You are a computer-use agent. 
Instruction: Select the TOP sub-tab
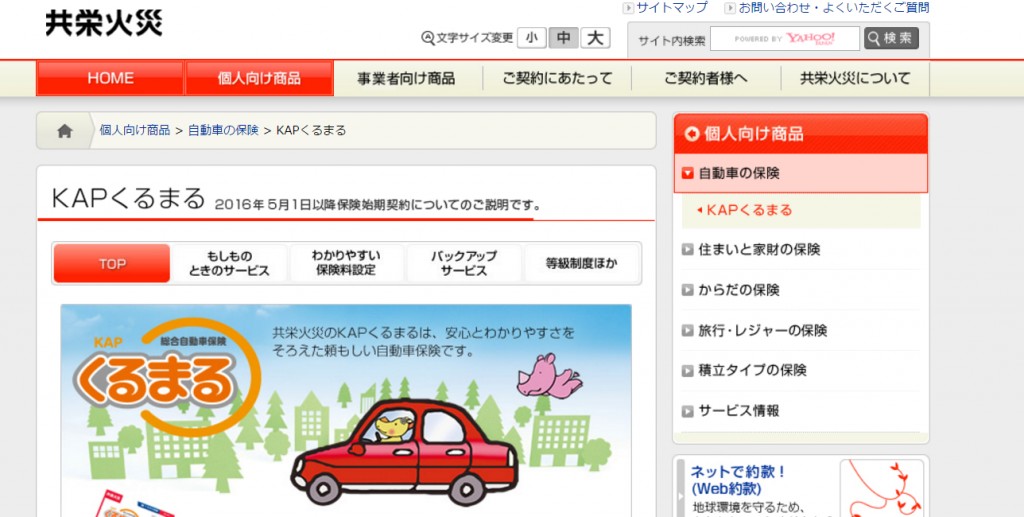point(112,264)
